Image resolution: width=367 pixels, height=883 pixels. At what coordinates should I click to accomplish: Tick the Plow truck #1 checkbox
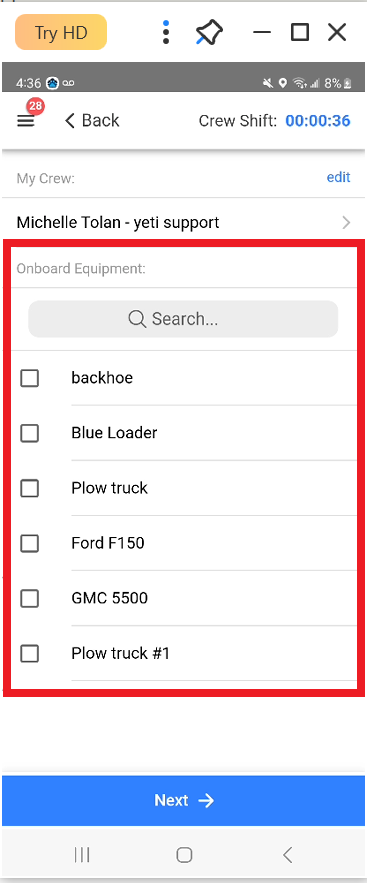click(29, 653)
